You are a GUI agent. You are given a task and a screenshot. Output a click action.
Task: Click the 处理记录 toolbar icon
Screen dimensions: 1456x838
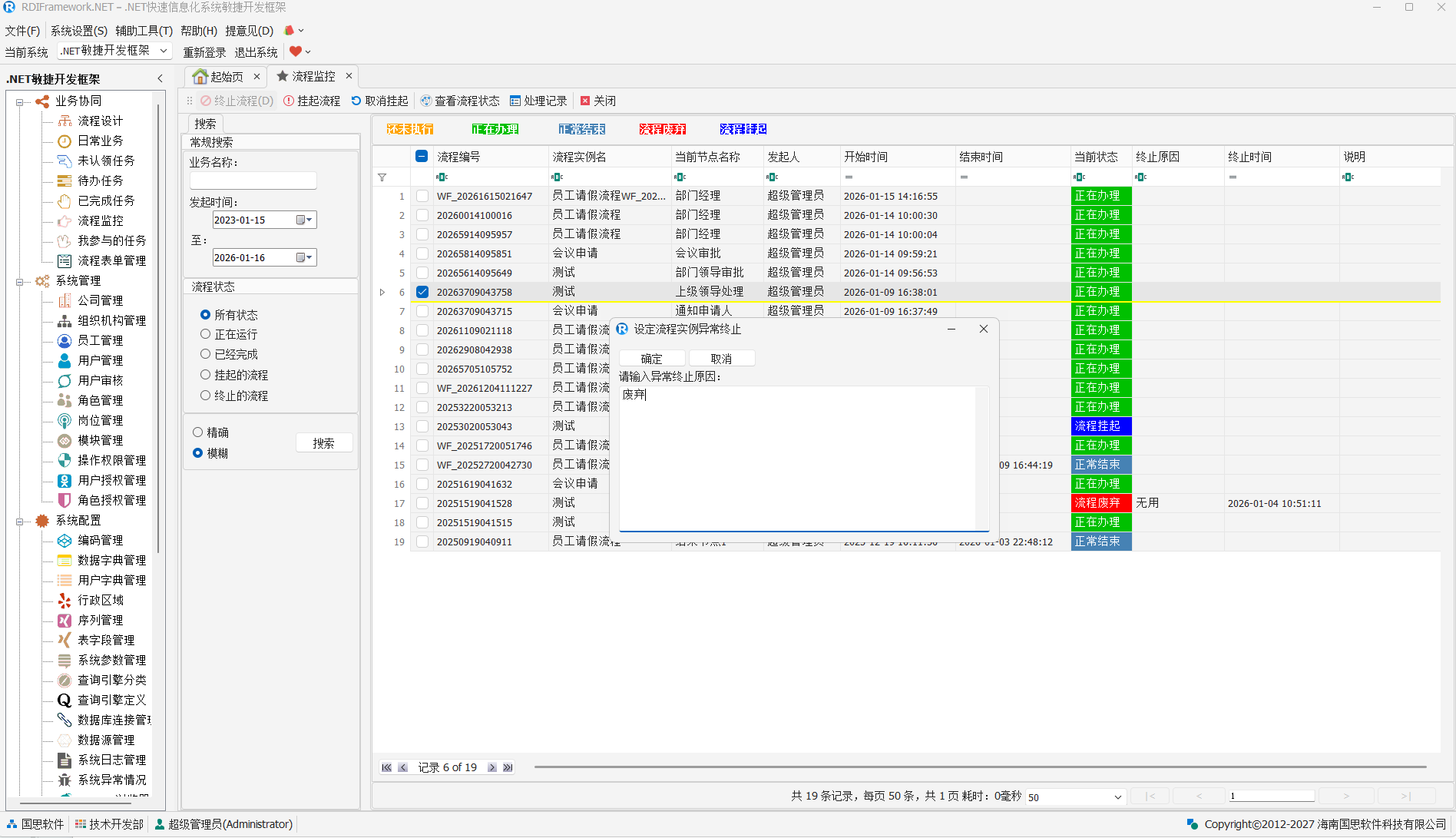point(515,101)
